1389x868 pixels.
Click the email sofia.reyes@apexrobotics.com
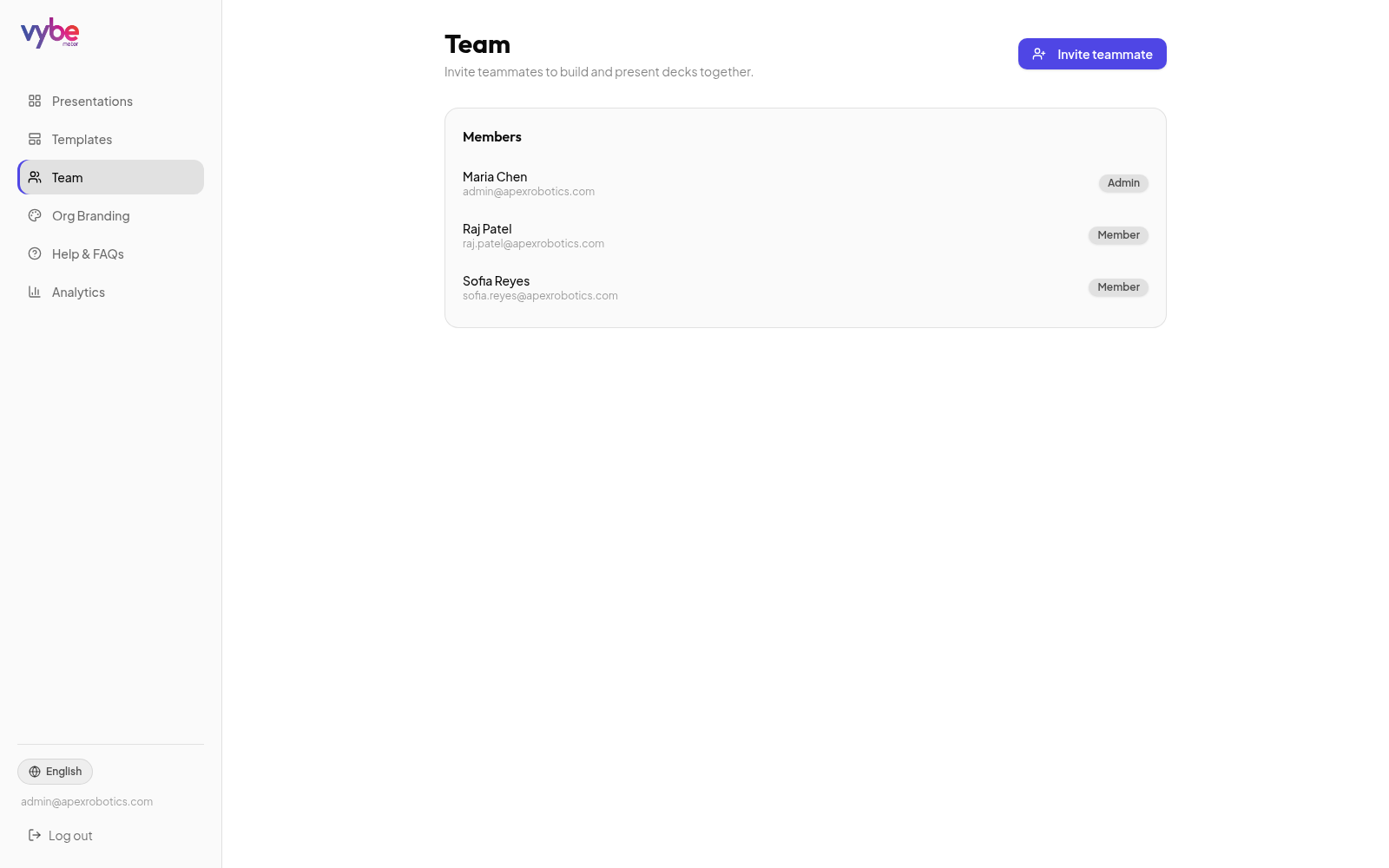click(540, 296)
